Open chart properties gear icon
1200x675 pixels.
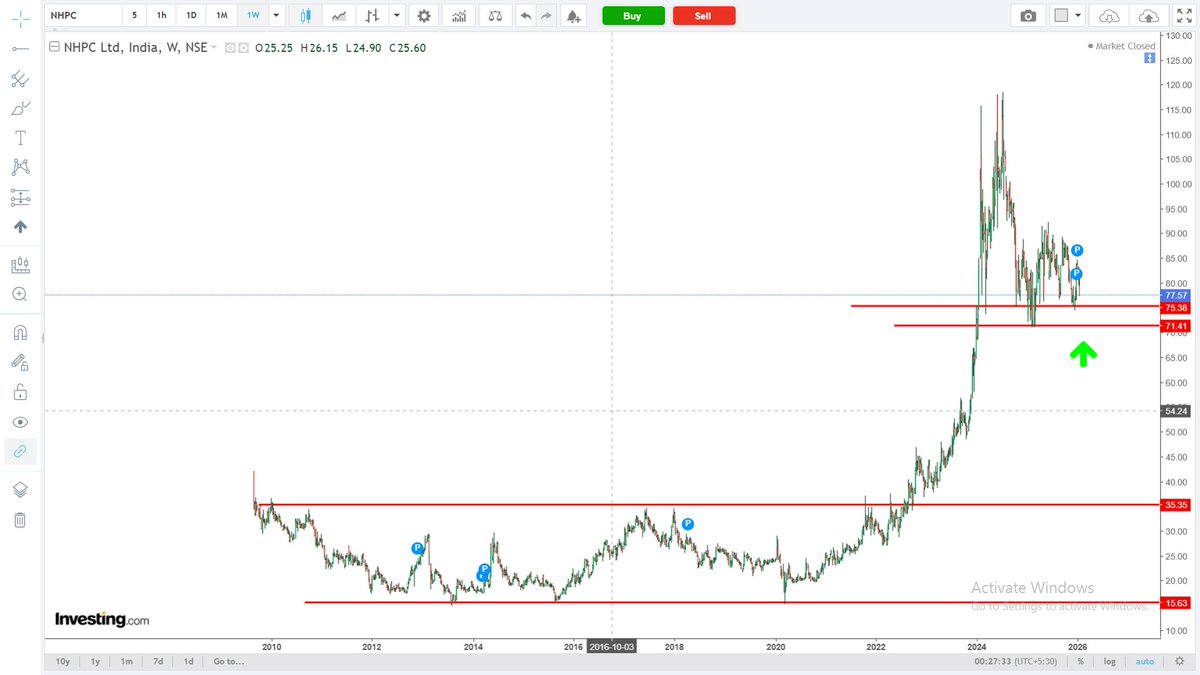coord(425,16)
